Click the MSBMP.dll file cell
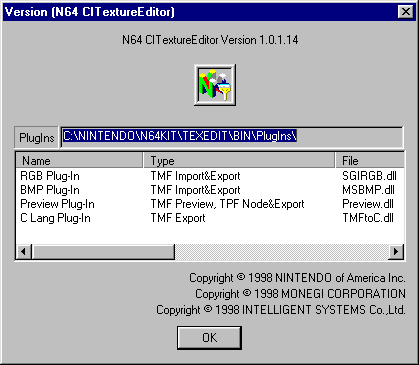The image size is (419, 365). 368,190
